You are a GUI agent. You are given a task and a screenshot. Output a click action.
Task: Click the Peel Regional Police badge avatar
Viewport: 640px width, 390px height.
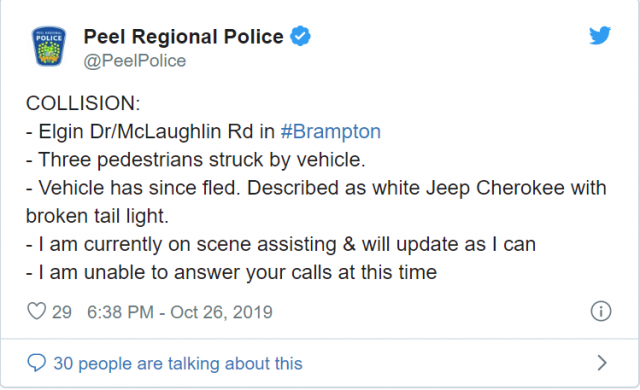[49, 46]
